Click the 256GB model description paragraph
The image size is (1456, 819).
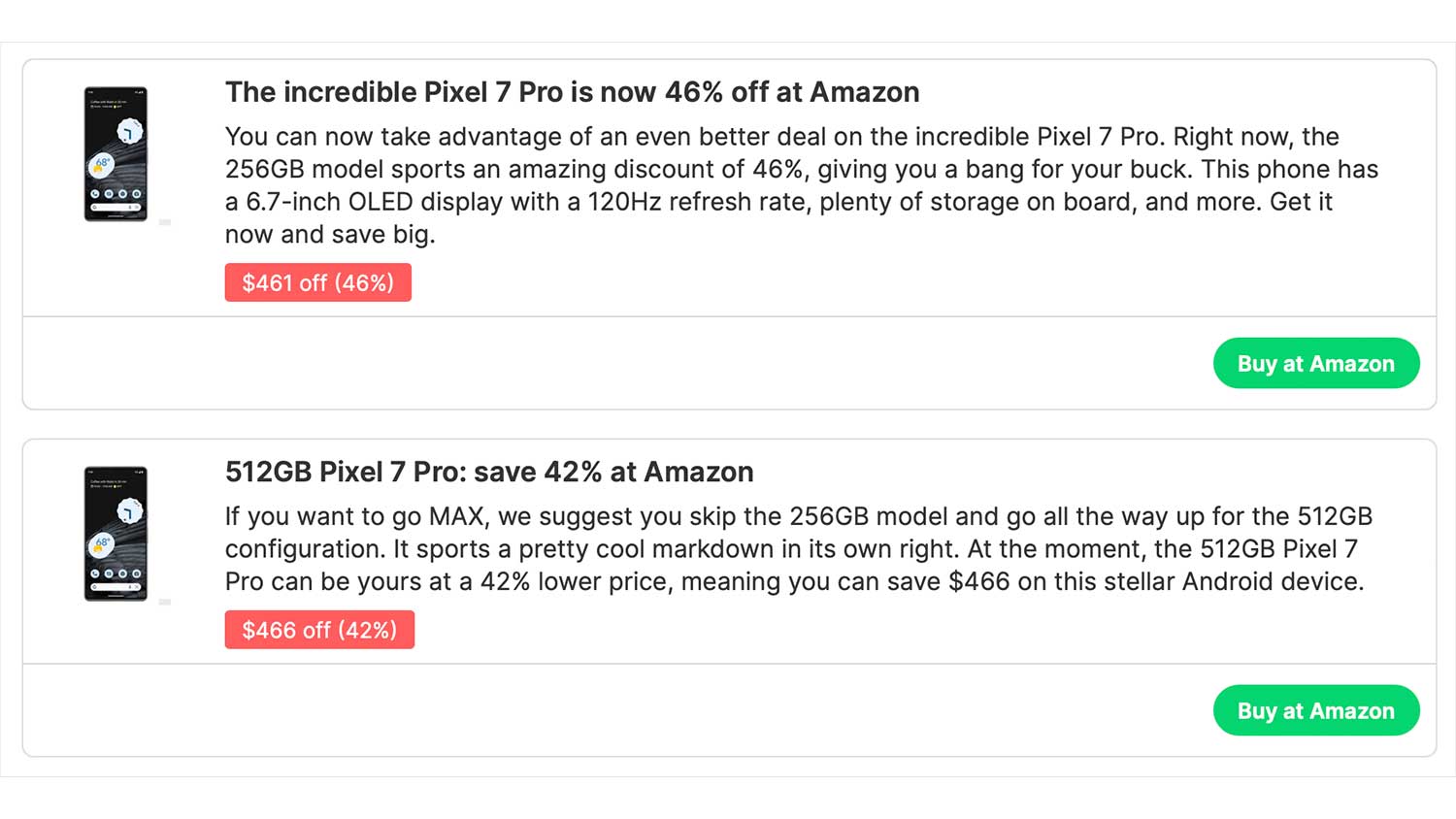(x=801, y=169)
